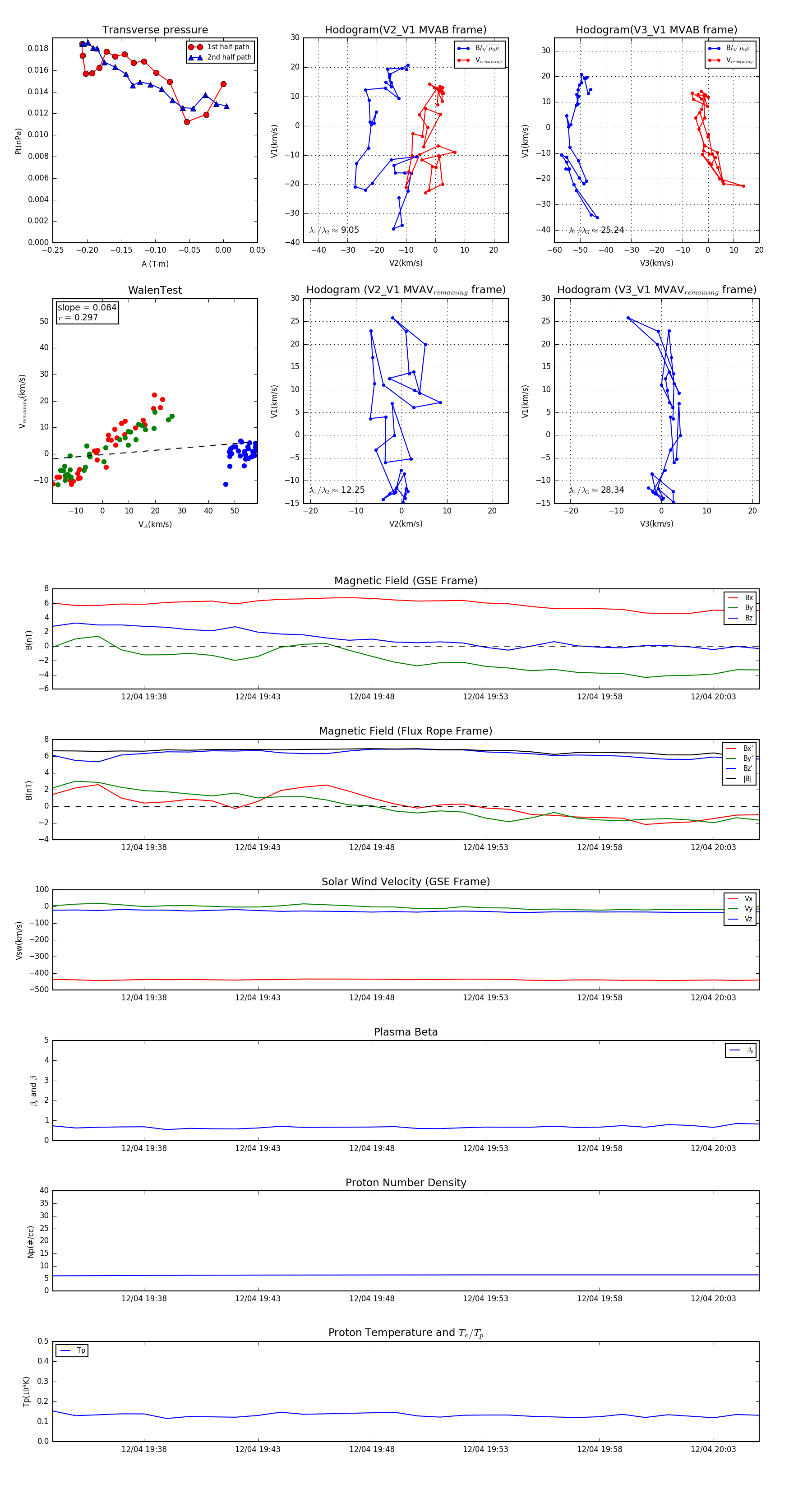Click the 'Magnetic Field (GSE Frame)' title
The width and height of the screenshot is (812, 1489).
click(x=406, y=581)
